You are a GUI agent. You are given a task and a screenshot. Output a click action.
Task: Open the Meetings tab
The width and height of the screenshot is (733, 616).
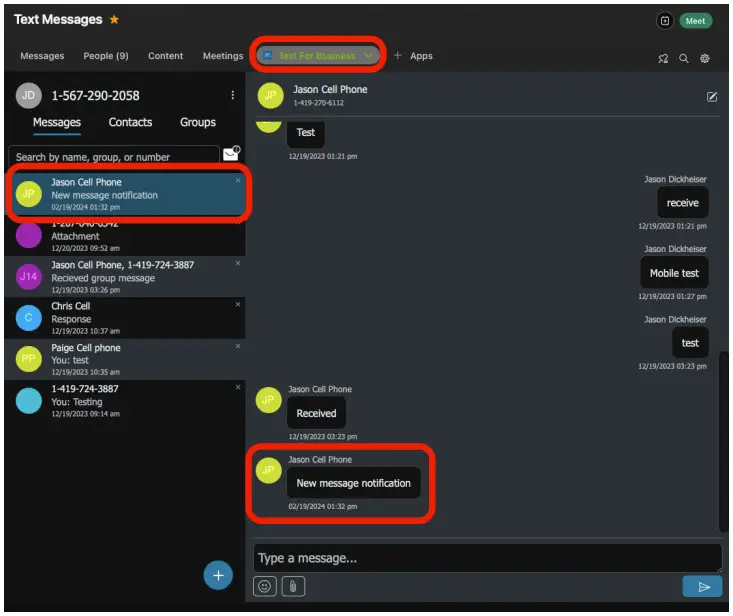pos(223,56)
